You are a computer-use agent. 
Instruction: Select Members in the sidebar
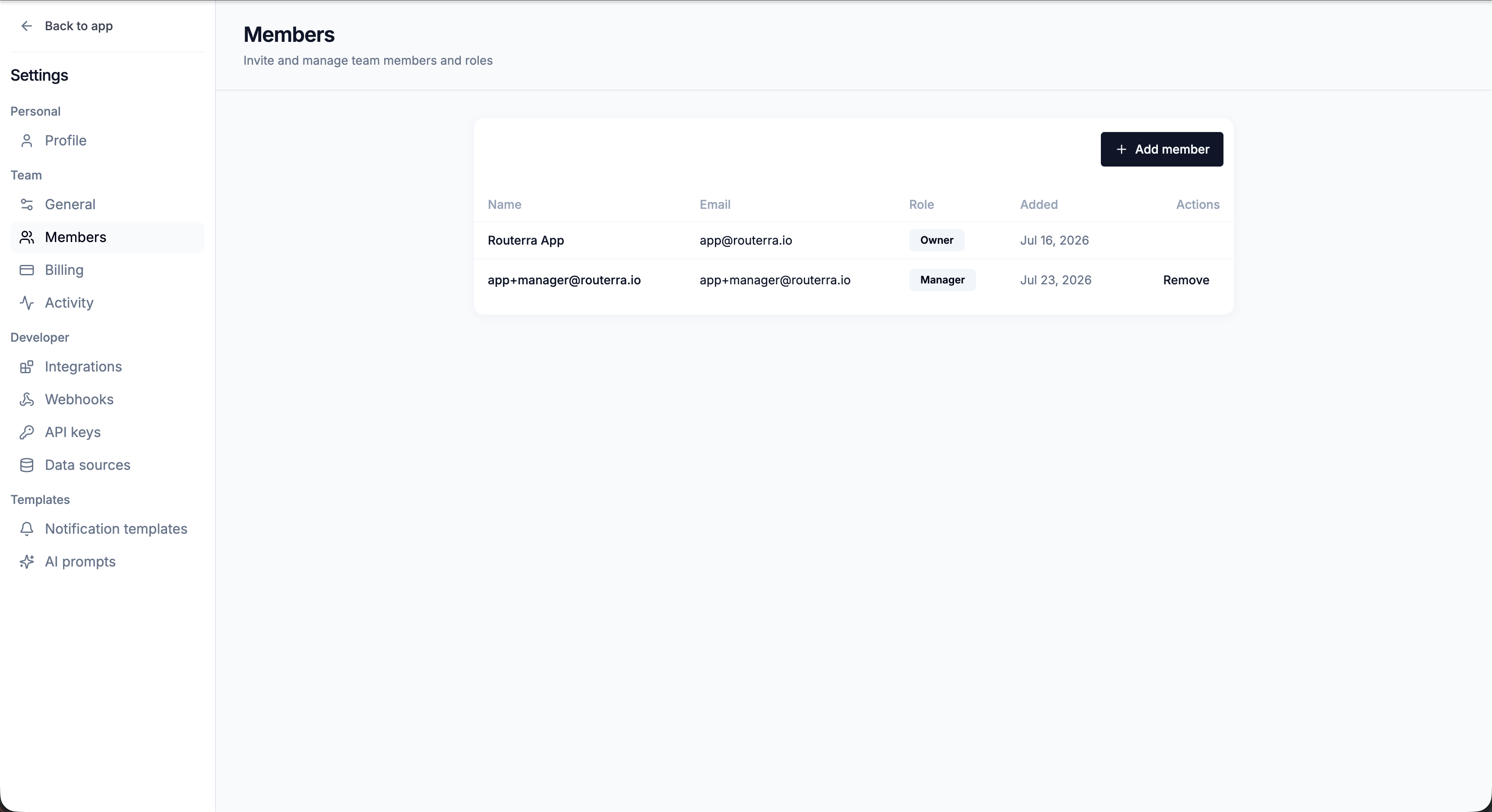click(107, 237)
